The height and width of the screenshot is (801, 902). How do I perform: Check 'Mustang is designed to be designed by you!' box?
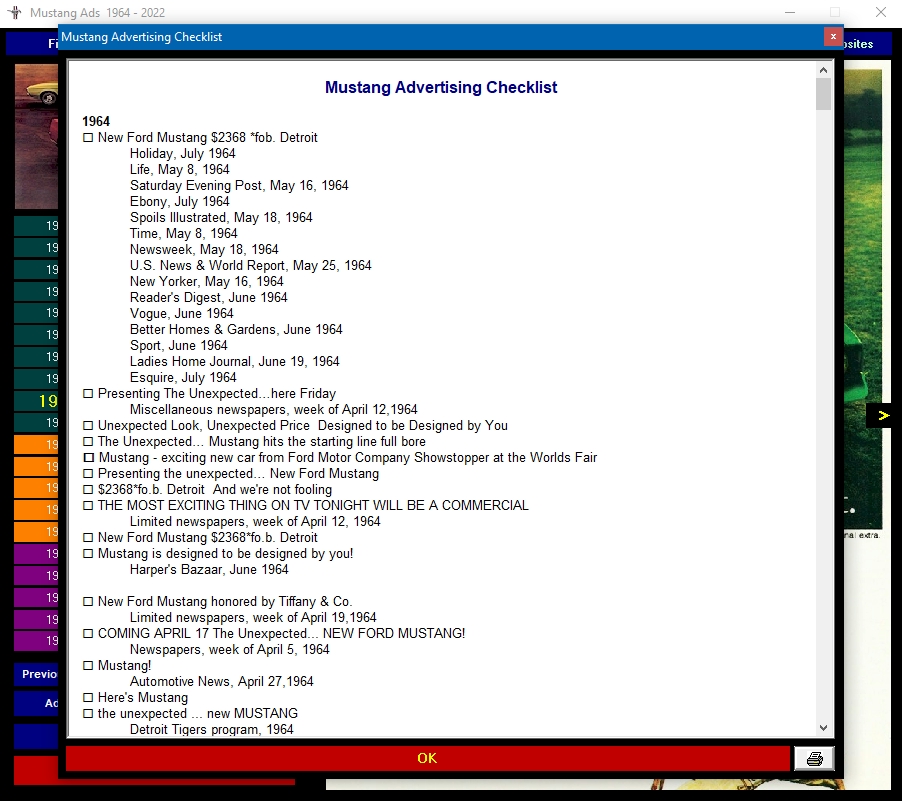pyautogui.click(x=88, y=554)
